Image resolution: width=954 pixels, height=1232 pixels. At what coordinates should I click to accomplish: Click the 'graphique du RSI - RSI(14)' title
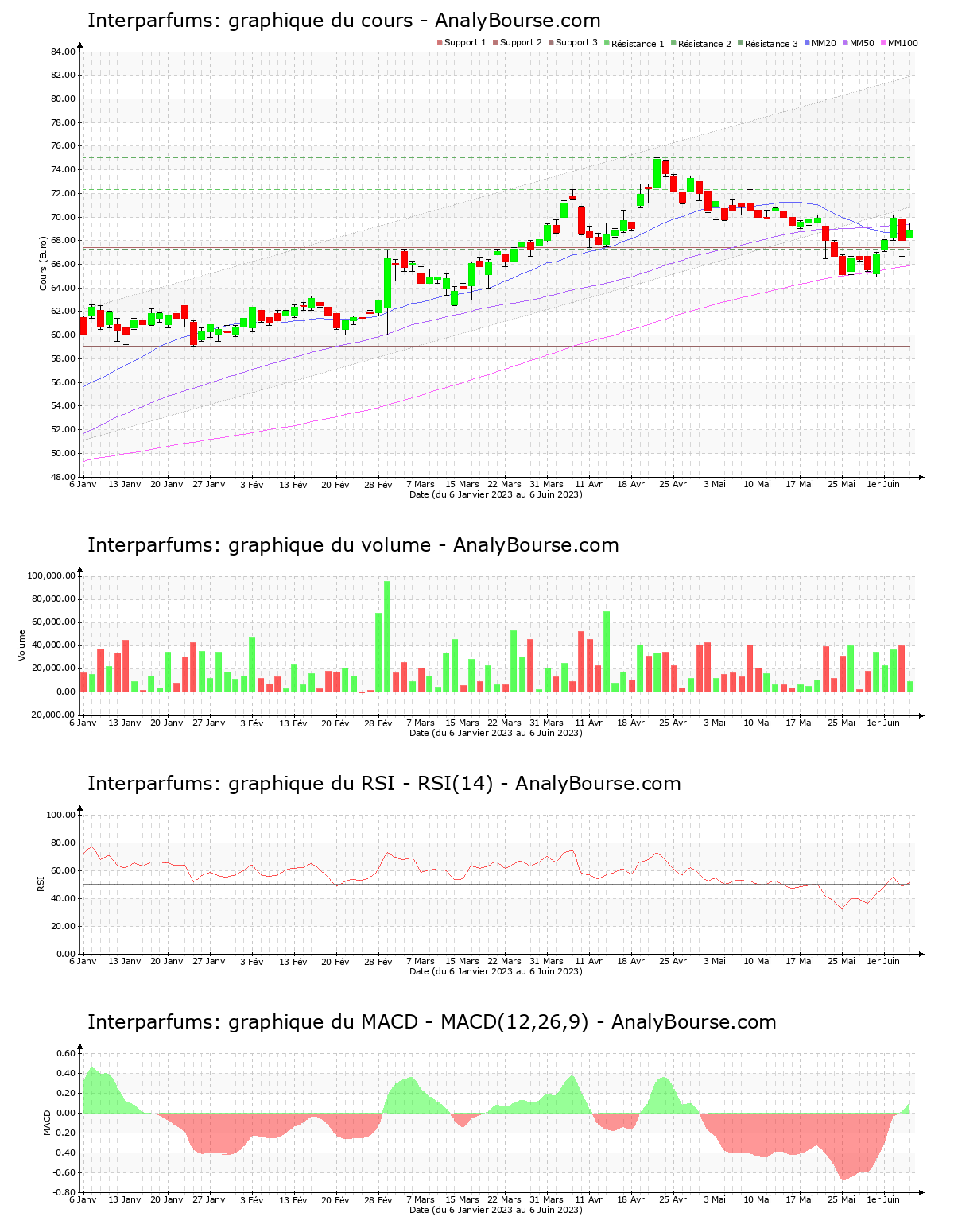click(x=384, y=784)
